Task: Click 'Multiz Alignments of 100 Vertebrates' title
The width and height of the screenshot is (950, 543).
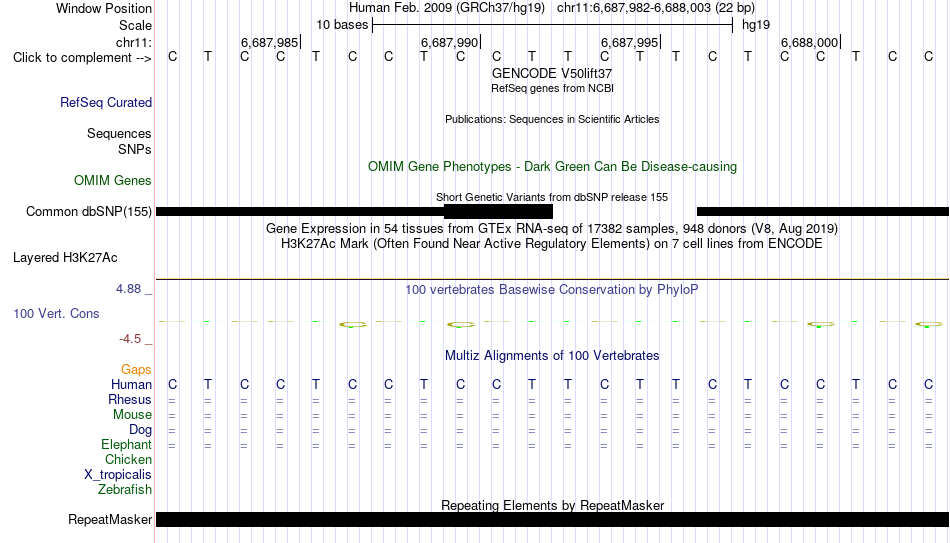Action: coord(552,356)
